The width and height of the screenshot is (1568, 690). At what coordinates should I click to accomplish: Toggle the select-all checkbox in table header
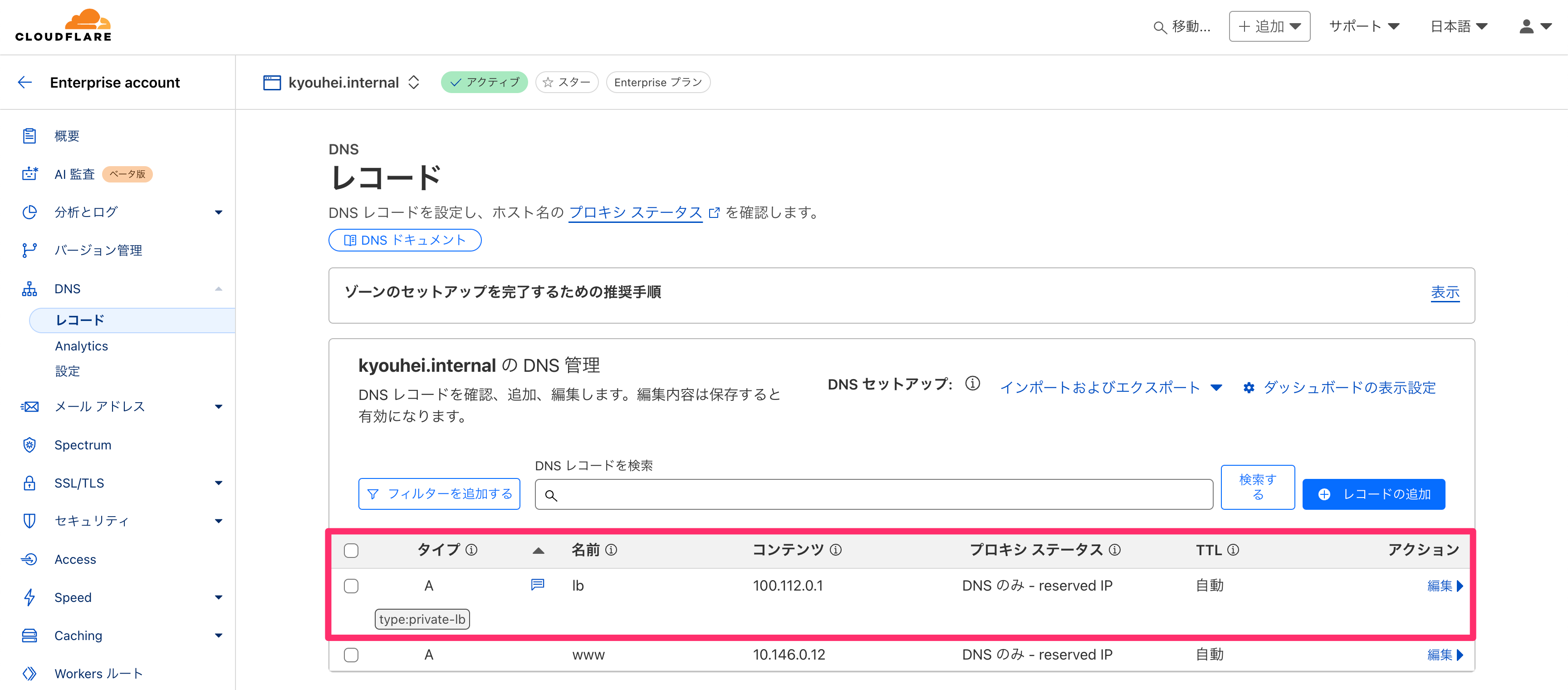[351, 551]
